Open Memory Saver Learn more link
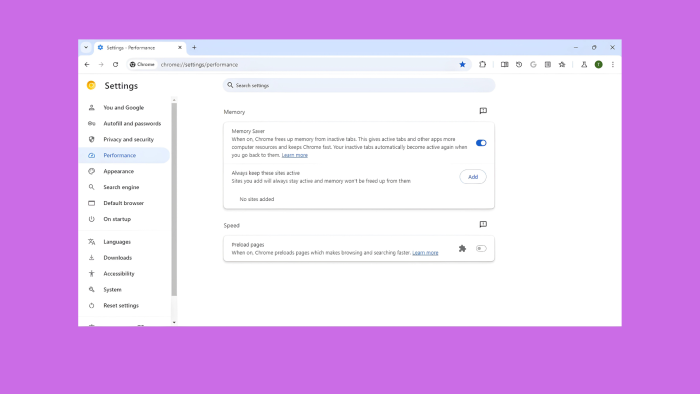 point(295,155)
